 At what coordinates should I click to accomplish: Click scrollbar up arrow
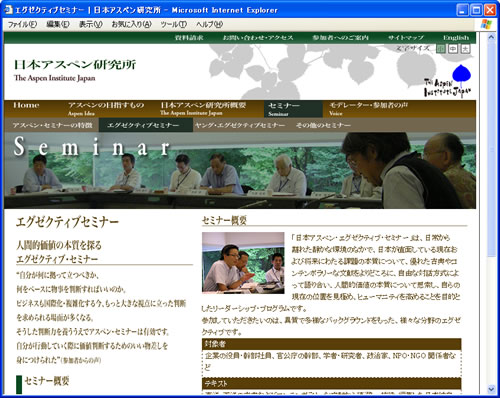click(x=491, y=37)
